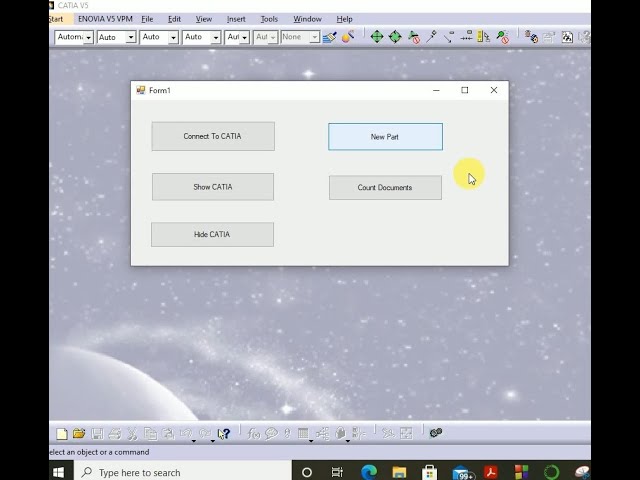
Task: Click the New document icon
Action: [62, 433]
